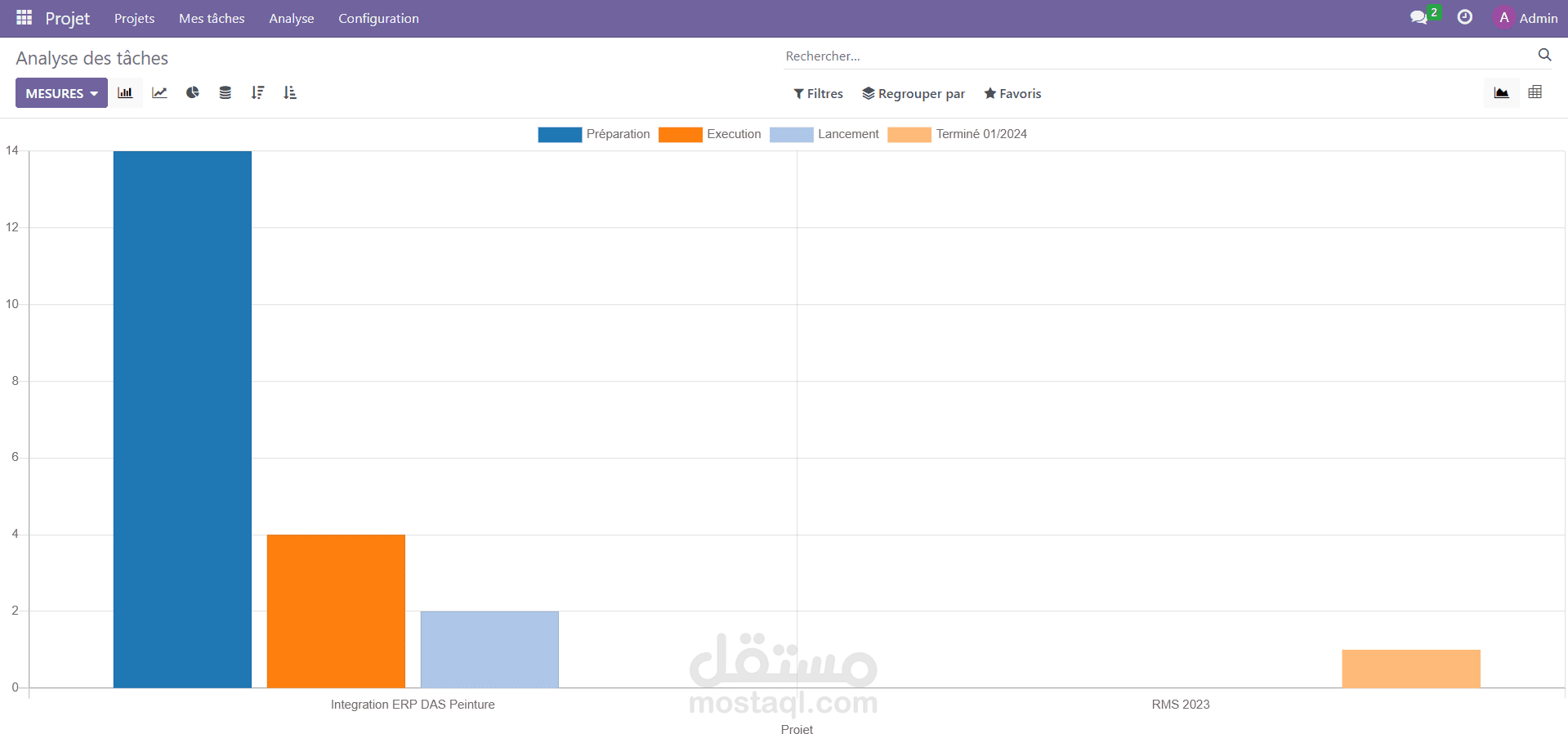Screen dimensions: 1568x734
Task: Switch to line chart view
Action: pos(159,92)
